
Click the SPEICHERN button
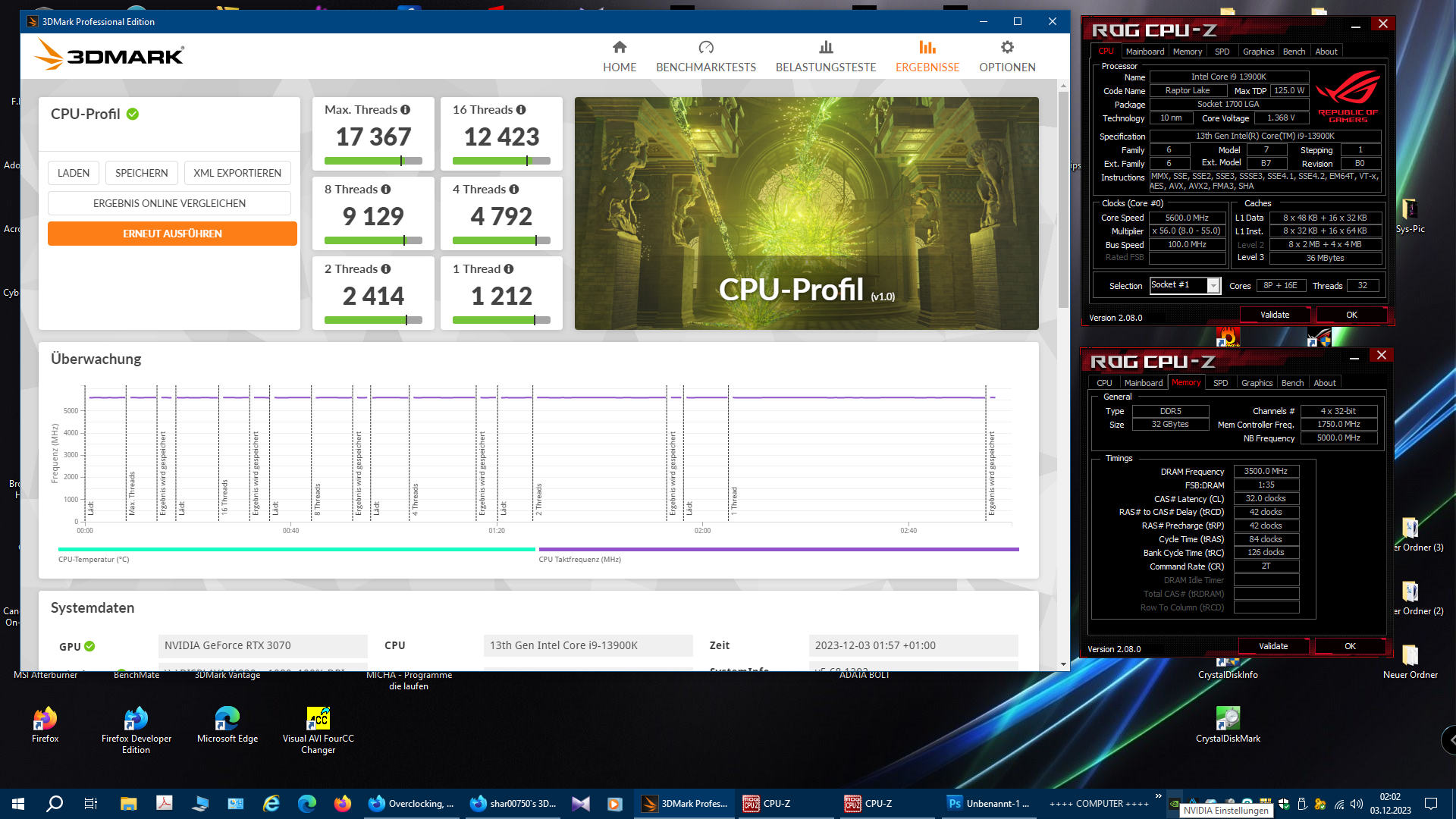[142, 173]
